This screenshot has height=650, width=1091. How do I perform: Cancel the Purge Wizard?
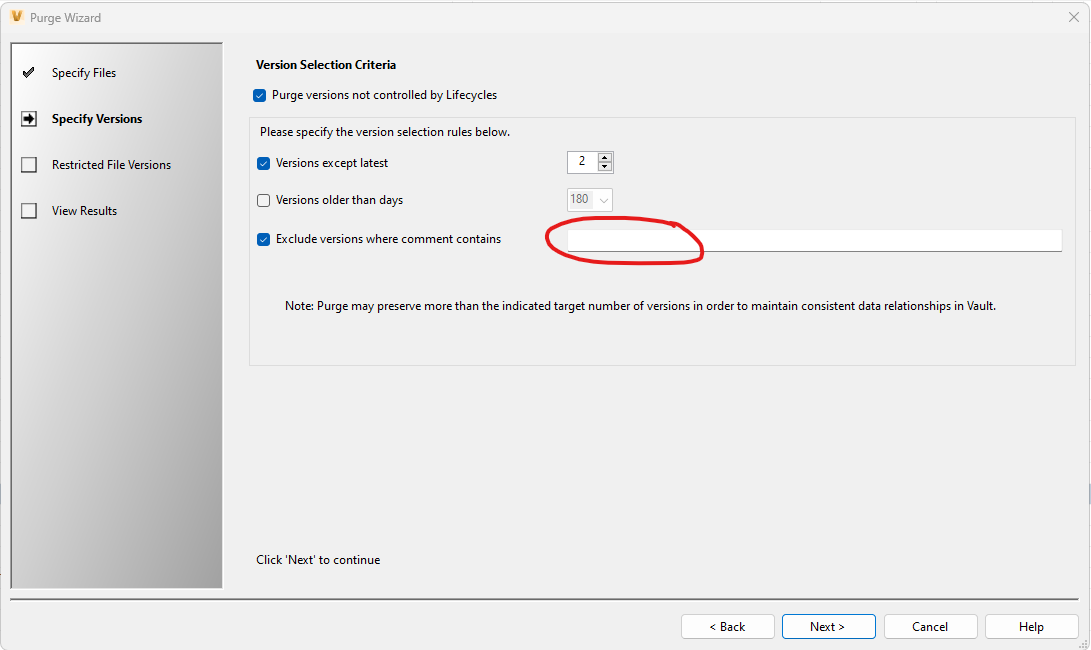coord(930,626)
